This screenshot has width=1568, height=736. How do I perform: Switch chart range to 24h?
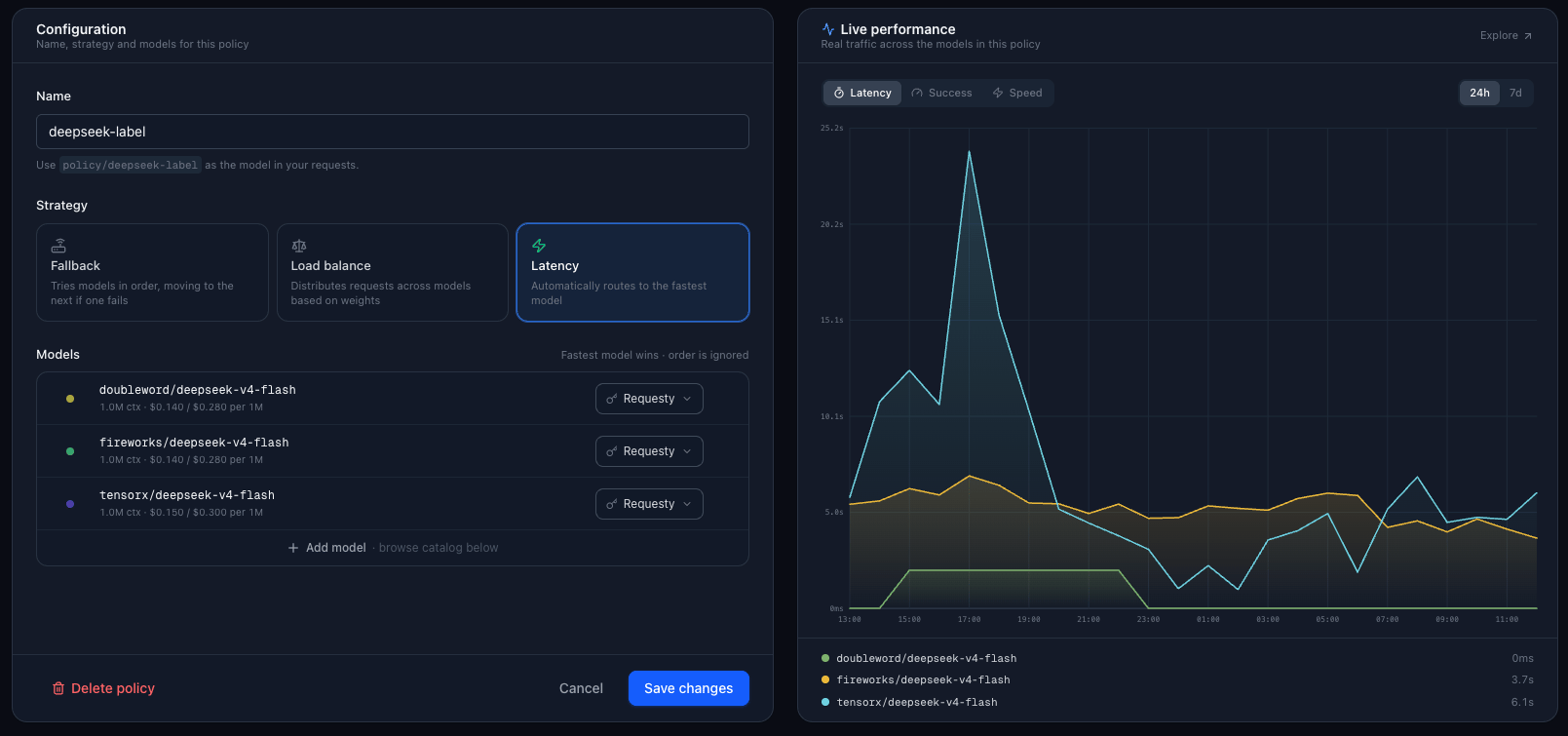[x=1479, y=93]
